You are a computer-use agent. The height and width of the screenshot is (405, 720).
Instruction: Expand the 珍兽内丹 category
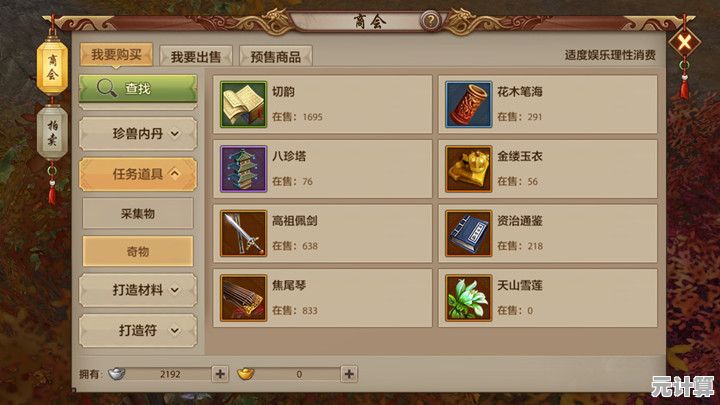(x=138, y=134)
